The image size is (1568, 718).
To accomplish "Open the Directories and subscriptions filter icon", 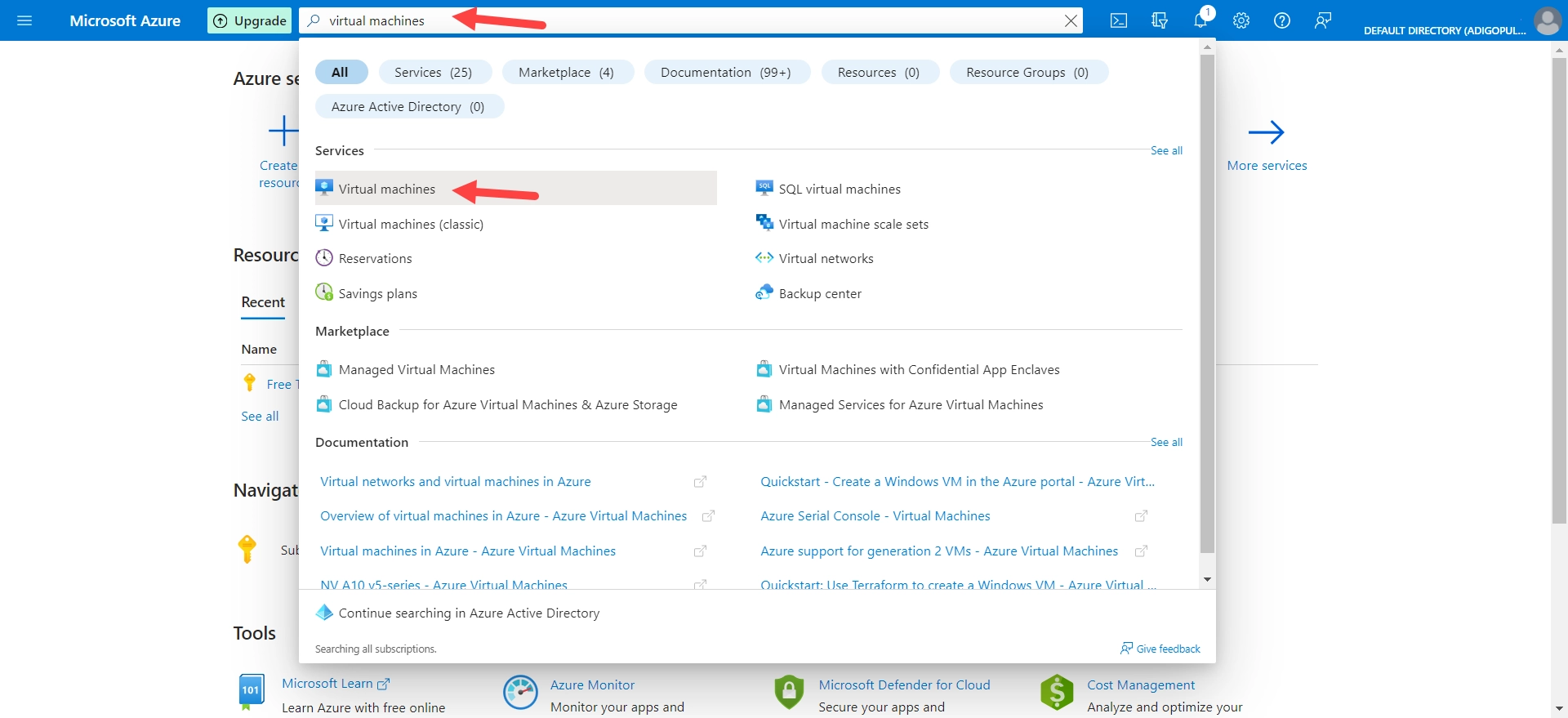I will 1160,20.
